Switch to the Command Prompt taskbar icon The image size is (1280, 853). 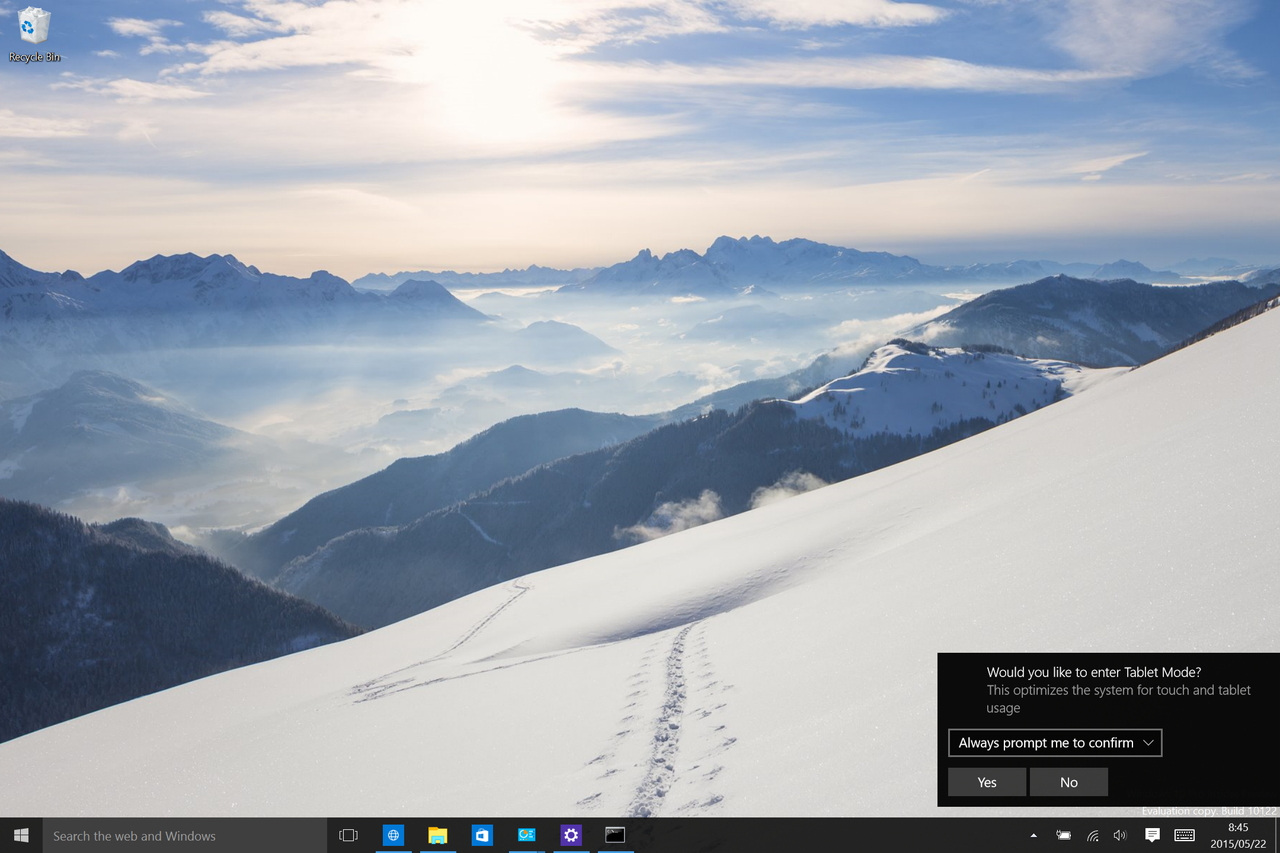tap(615, 835)
